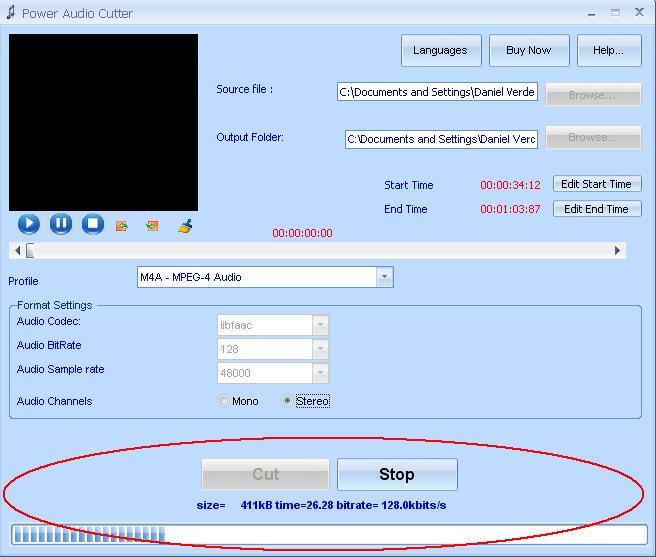Click Edit End Time button
Image resolution: width=656 pixels, height=557 pixels.
coord(597,209)
